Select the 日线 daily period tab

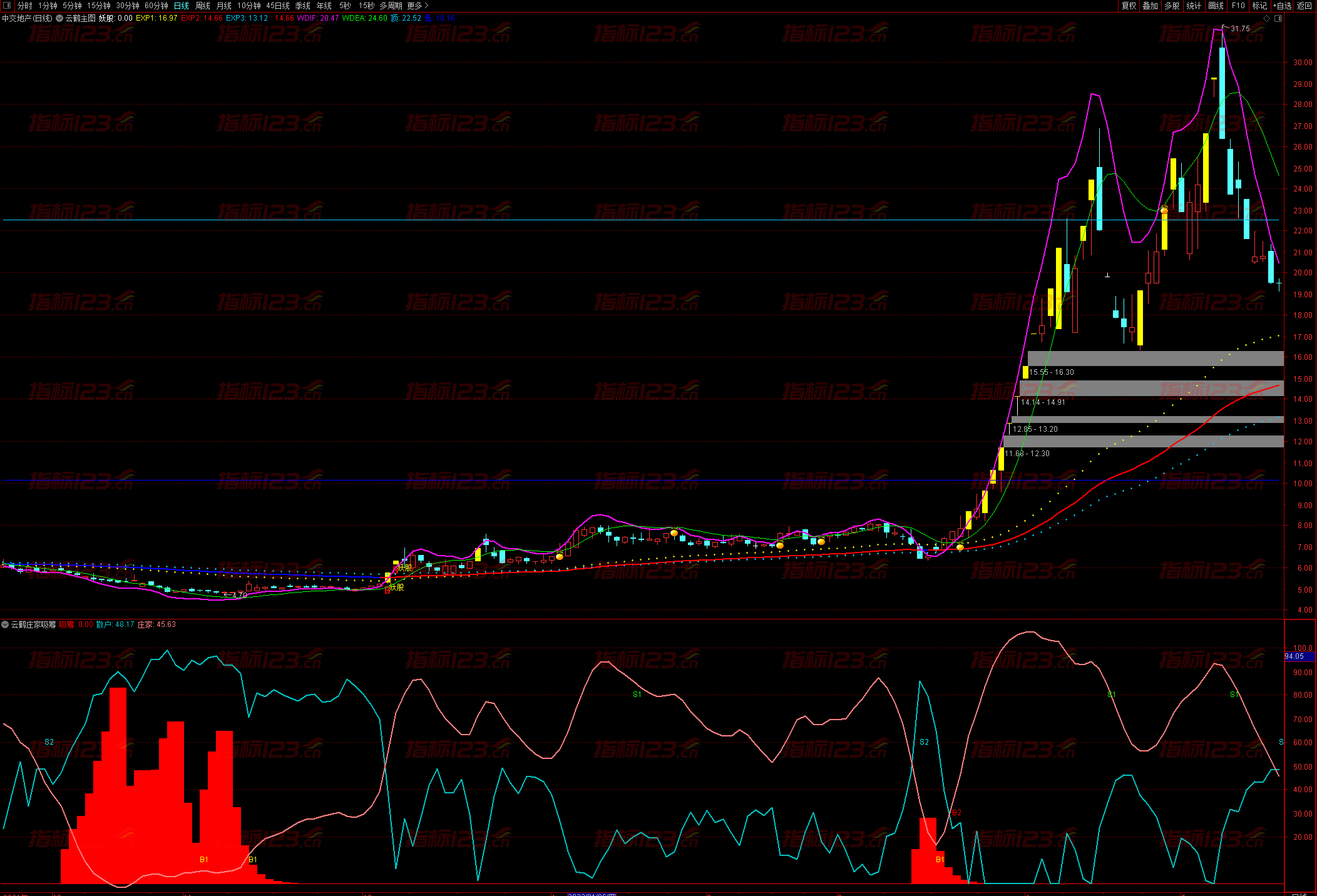[182, 6]
